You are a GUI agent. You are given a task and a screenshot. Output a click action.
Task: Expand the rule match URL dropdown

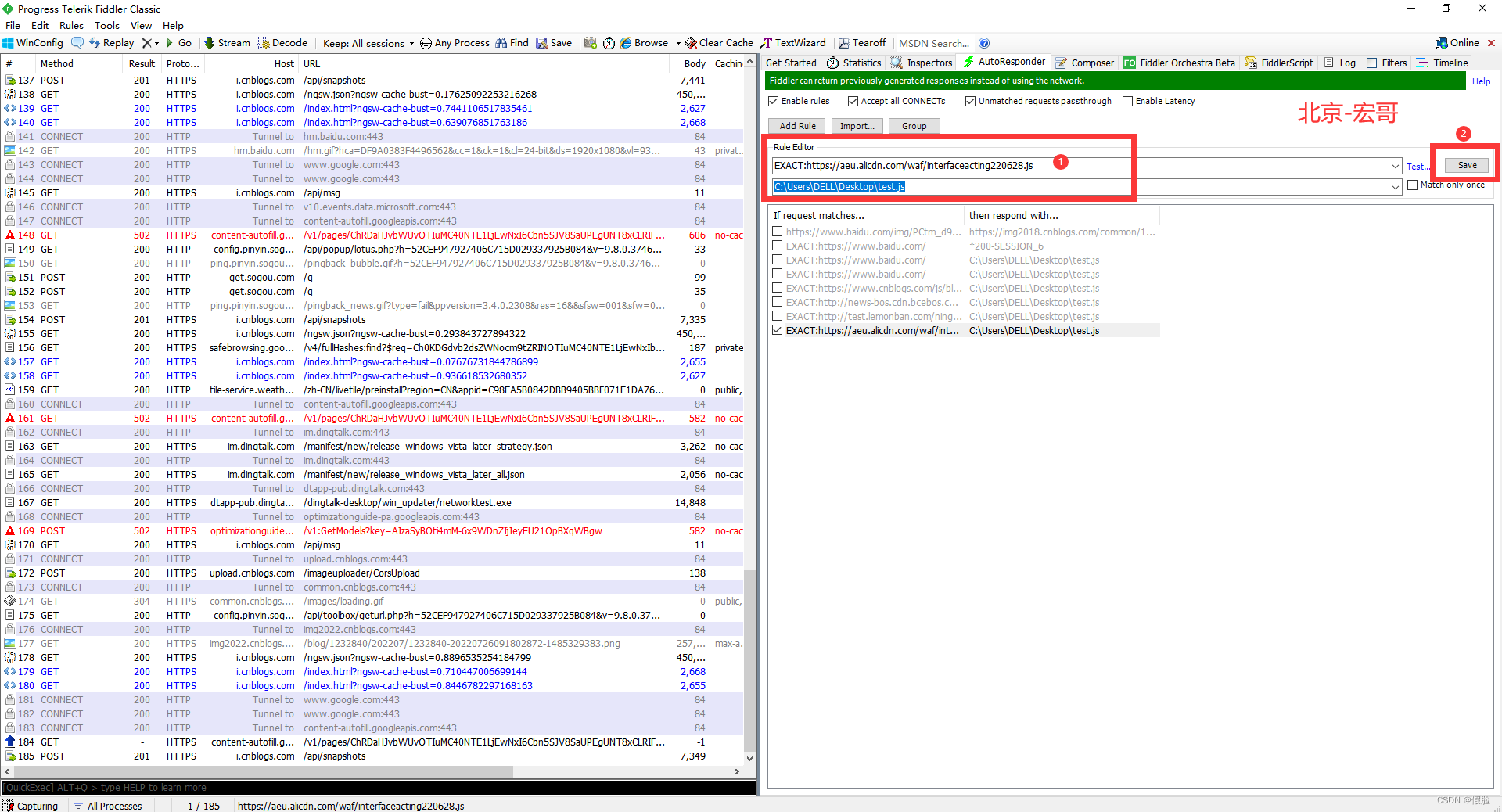pyautogui.click(x=1395, y=166)
